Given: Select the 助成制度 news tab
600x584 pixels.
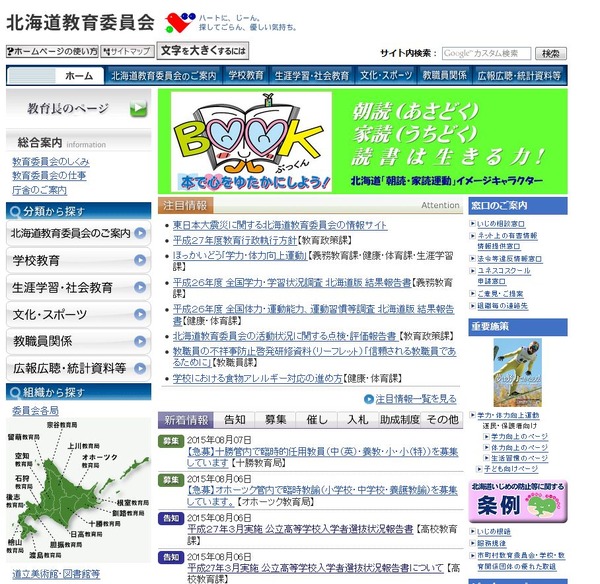Looking at the screenshot, I should [x=399, y=420].
